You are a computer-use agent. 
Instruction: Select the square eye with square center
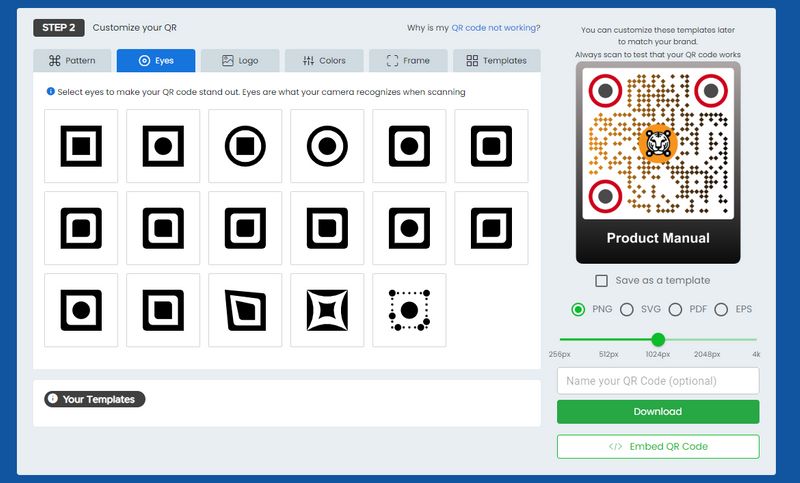[x=81, y=146]
